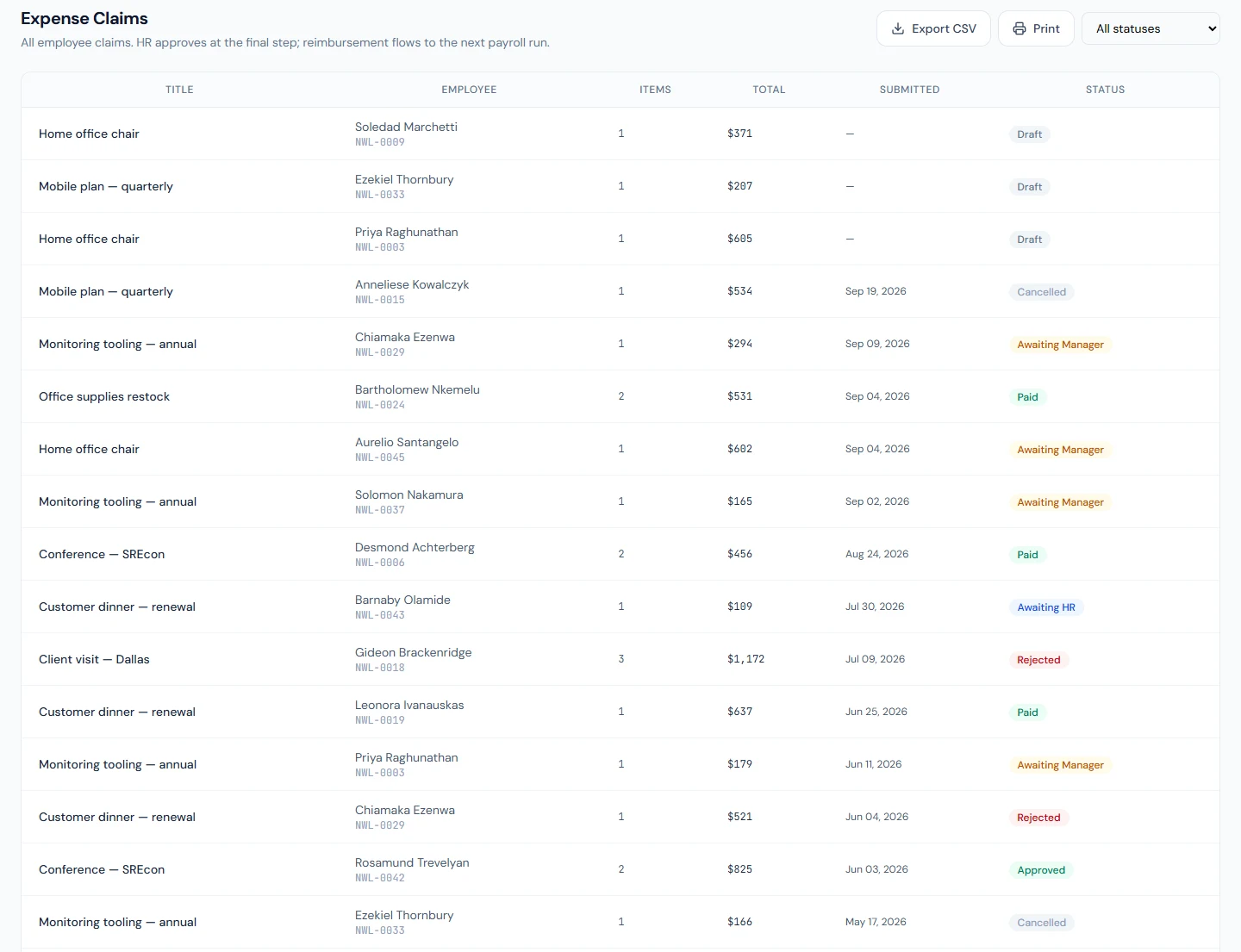Click the printer icon in Print button
Screen dimensions: 1241x952
(1020, 28)
